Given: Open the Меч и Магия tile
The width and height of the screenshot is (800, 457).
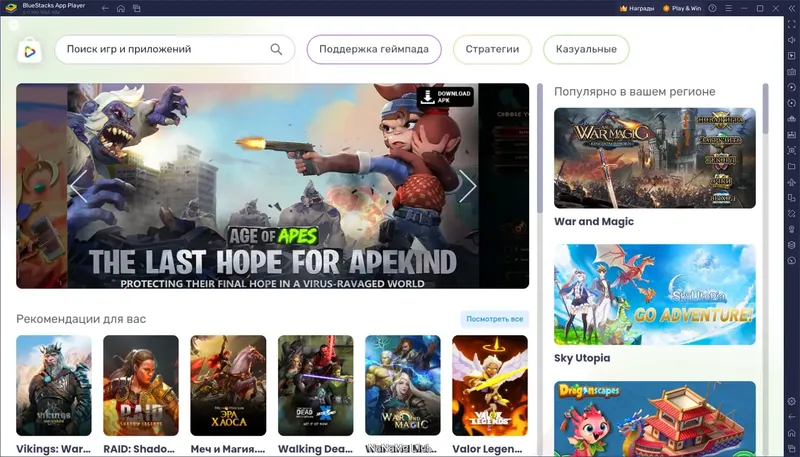Looking at the screenshot, I should tap(228, 385).
